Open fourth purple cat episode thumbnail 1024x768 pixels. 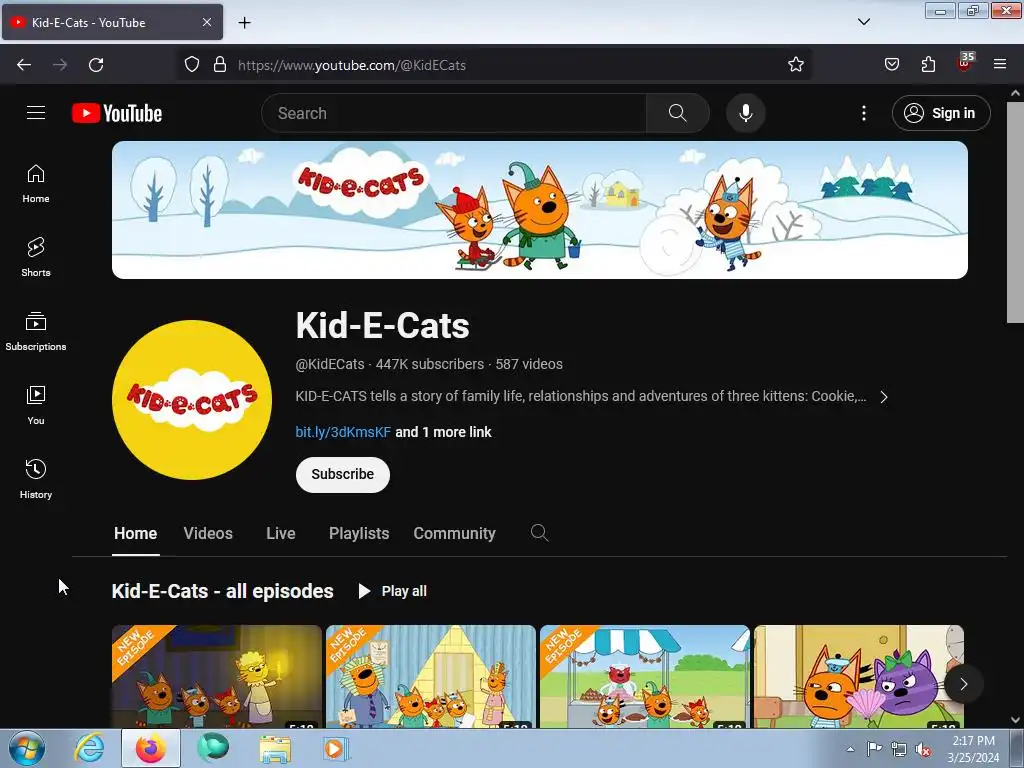(x=859, y=677)
